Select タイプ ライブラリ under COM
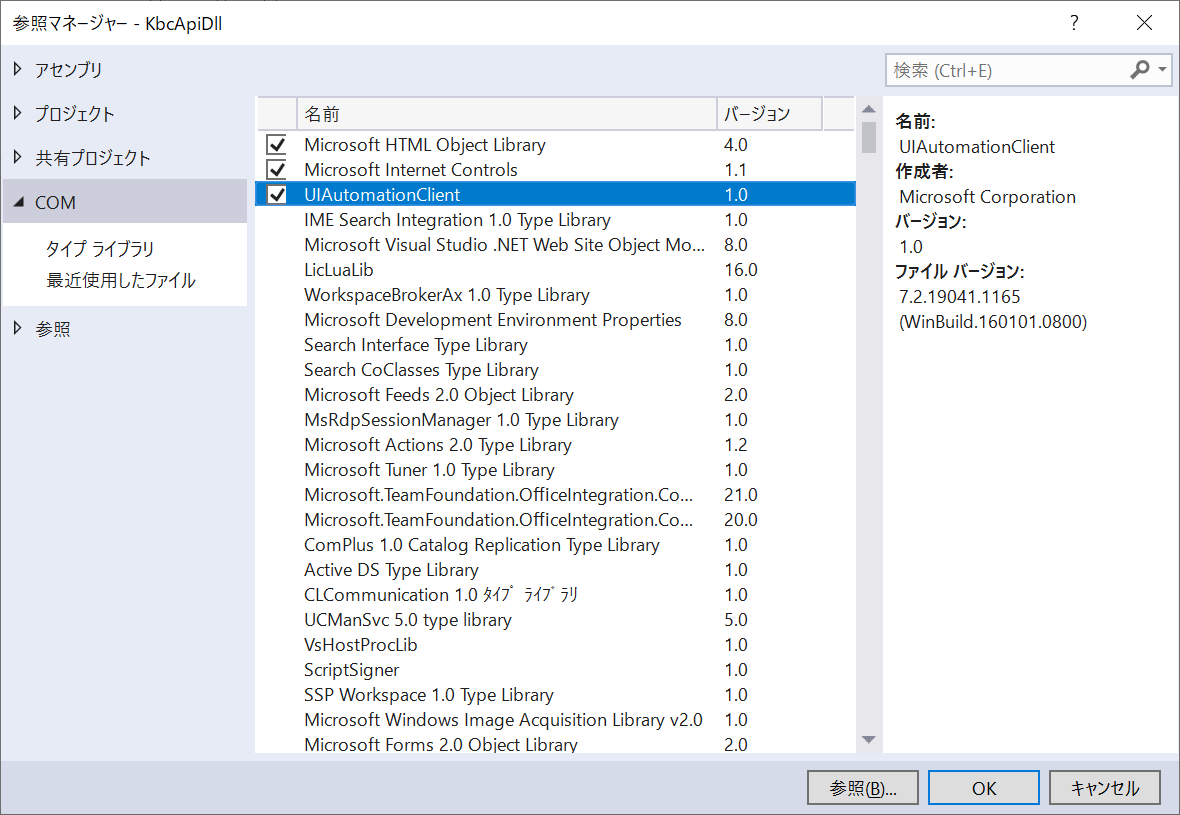Viewport: 1180px width, 815px height. click(x=99, y=248)
